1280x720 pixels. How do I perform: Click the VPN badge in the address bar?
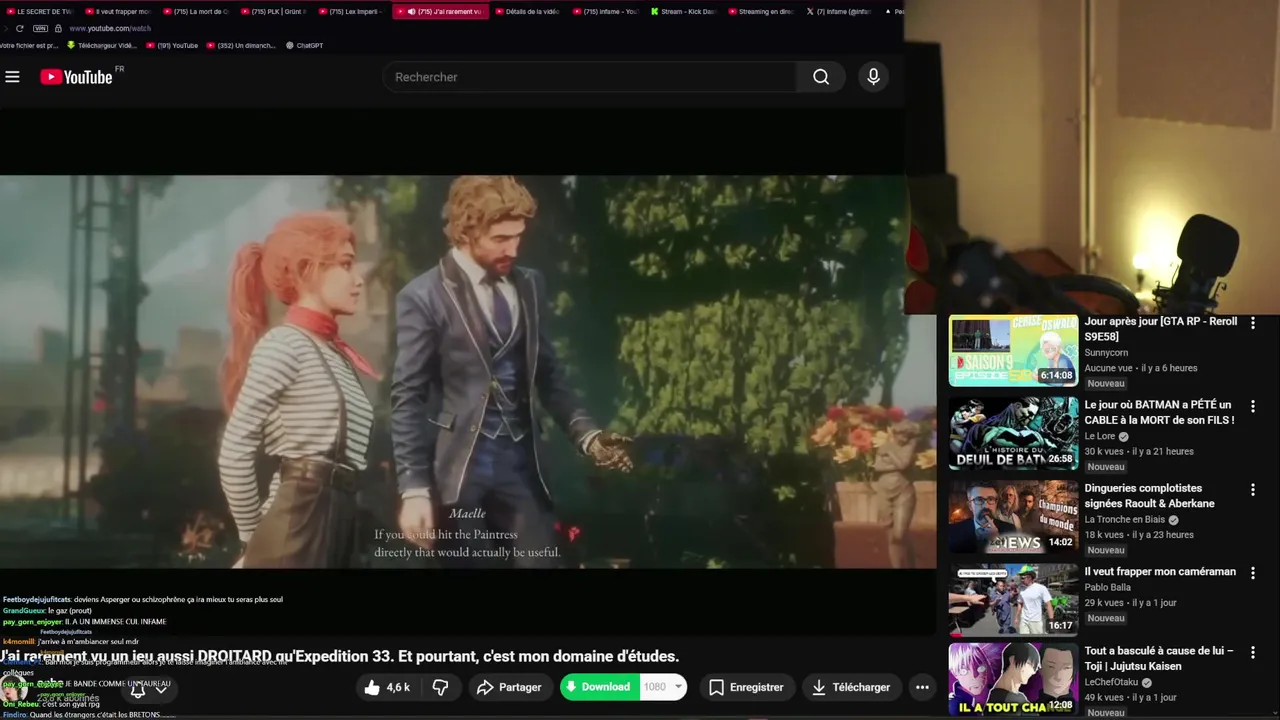point(40,28)
